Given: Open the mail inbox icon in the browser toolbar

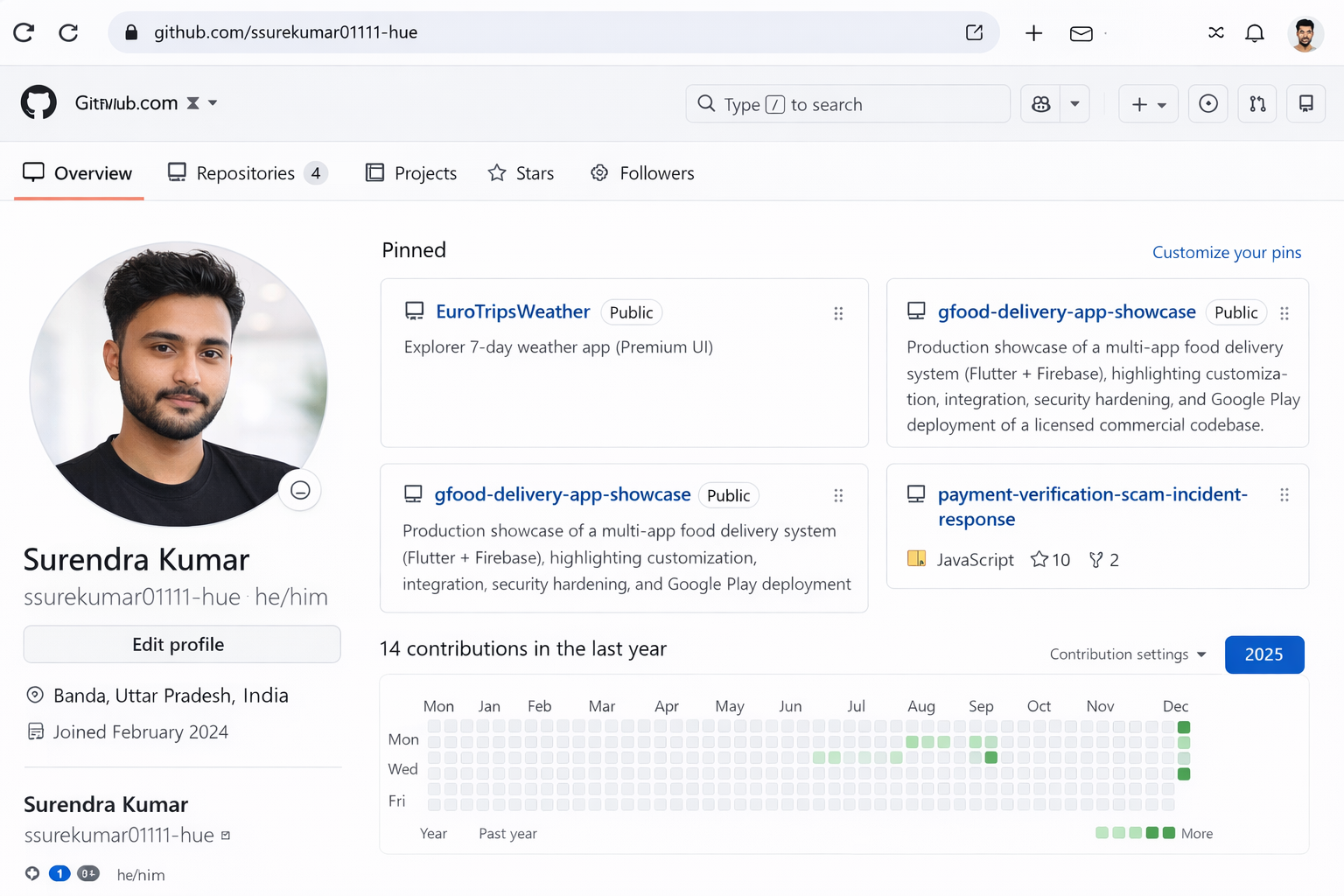Looking at the screenshot, I should (x=1081, y=32).
